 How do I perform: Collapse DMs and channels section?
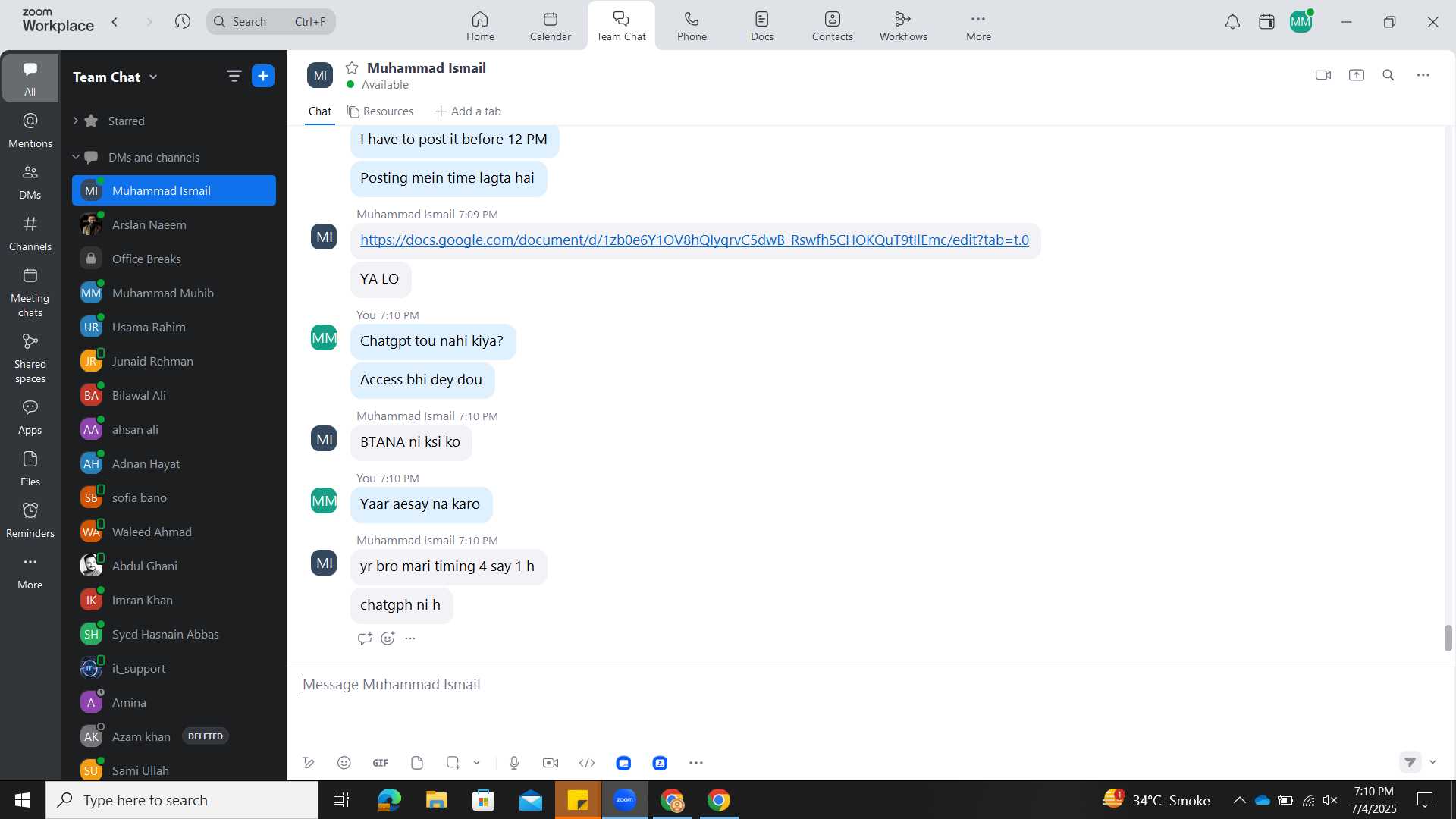pos(76,157)
